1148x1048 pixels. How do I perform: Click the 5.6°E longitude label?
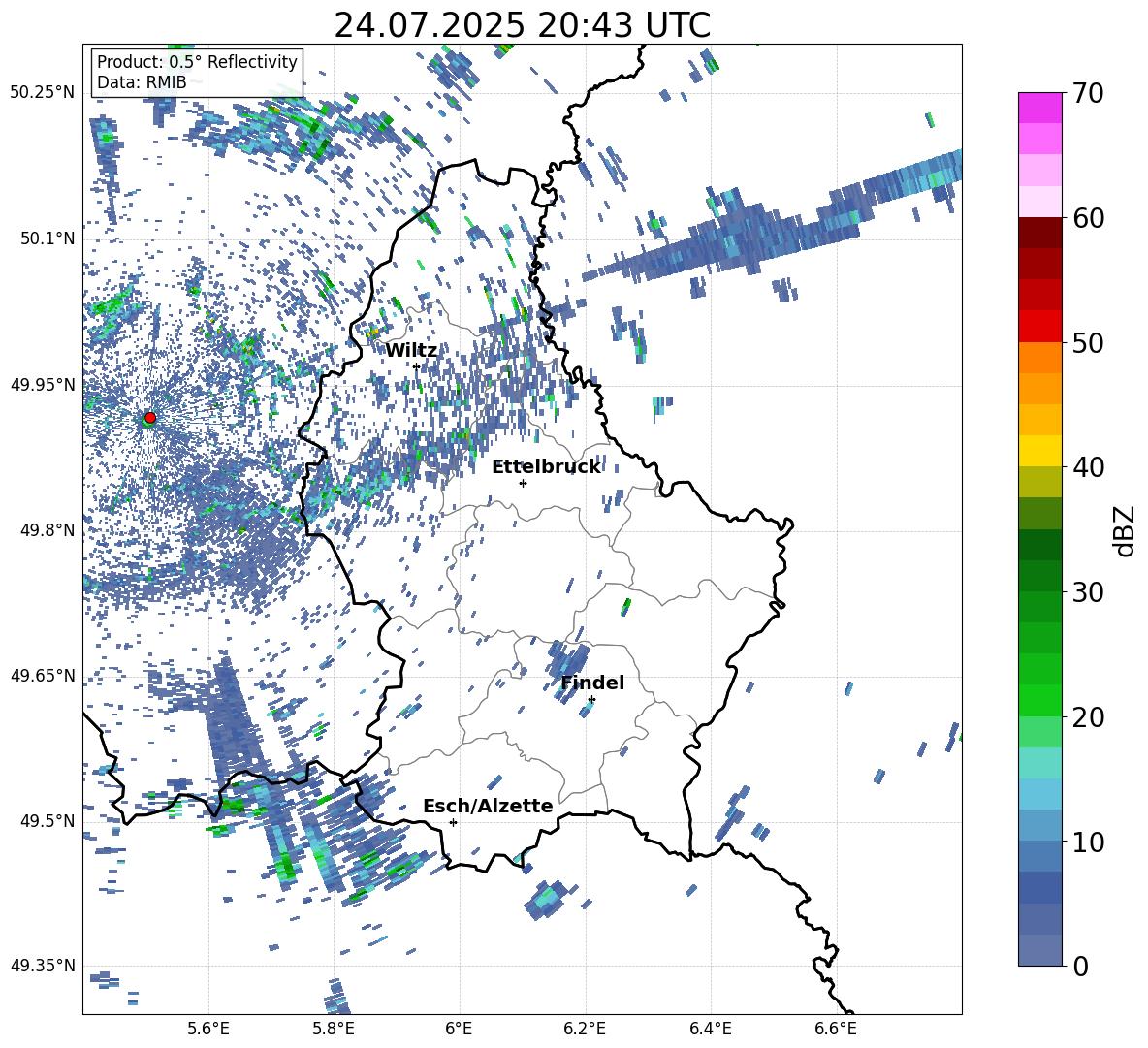coord(208,1029)
